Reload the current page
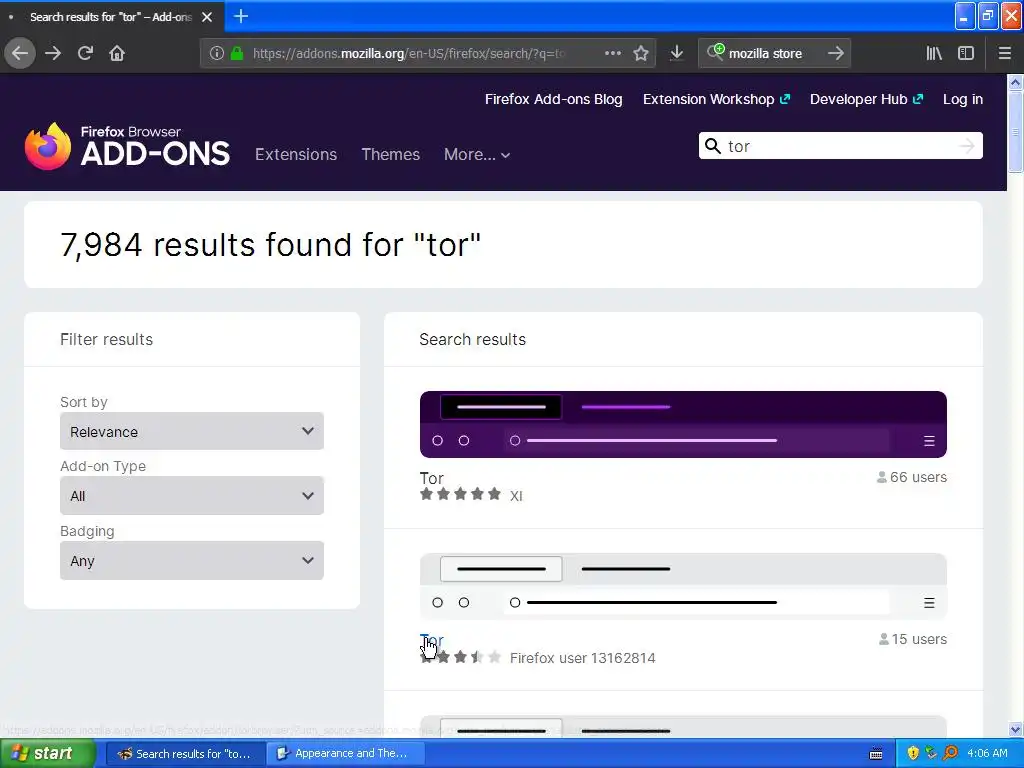This screenshot has width=1024, height=768. tap(85, 53)
